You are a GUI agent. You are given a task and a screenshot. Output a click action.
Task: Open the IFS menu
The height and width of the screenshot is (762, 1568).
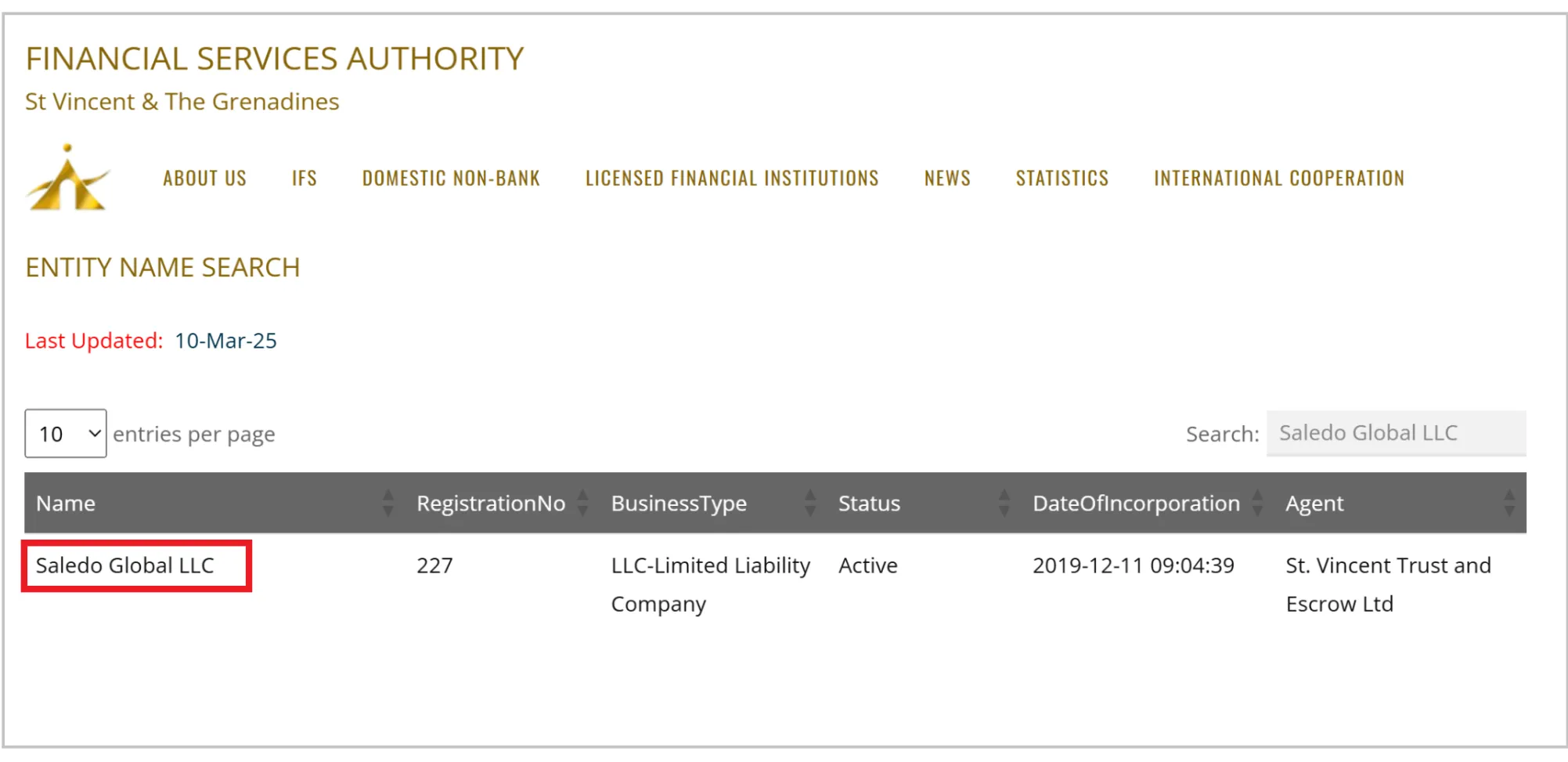coord(305,179)
